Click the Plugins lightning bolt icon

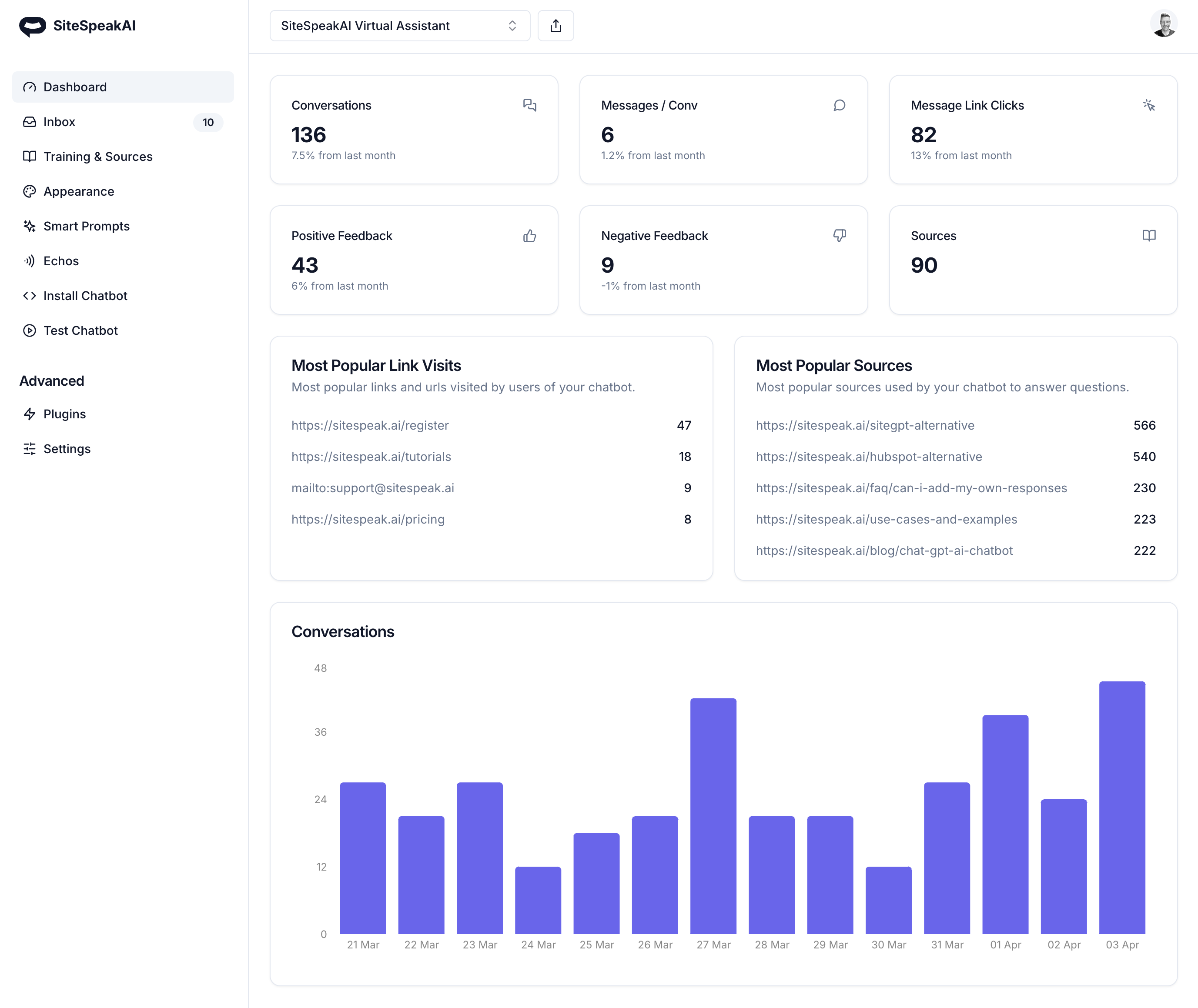click(x=30, y=414)
